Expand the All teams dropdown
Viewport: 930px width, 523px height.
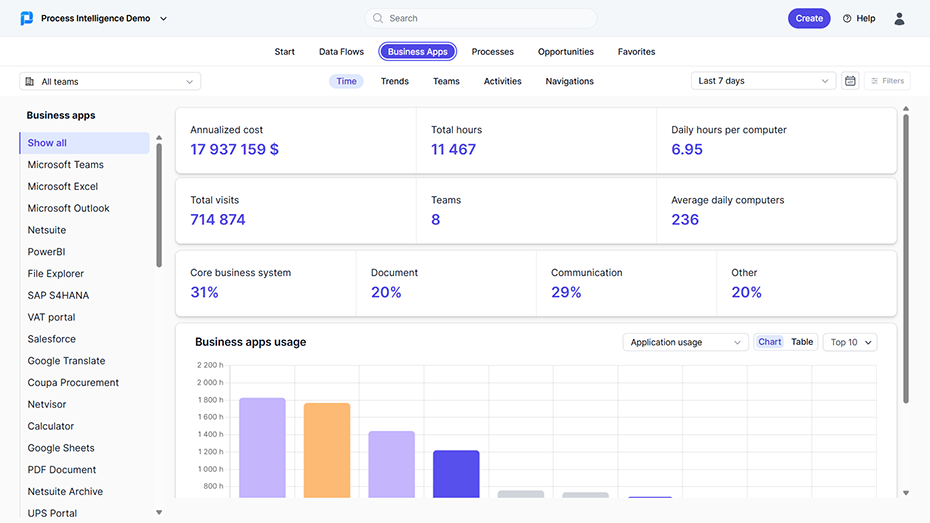[110, 81]
